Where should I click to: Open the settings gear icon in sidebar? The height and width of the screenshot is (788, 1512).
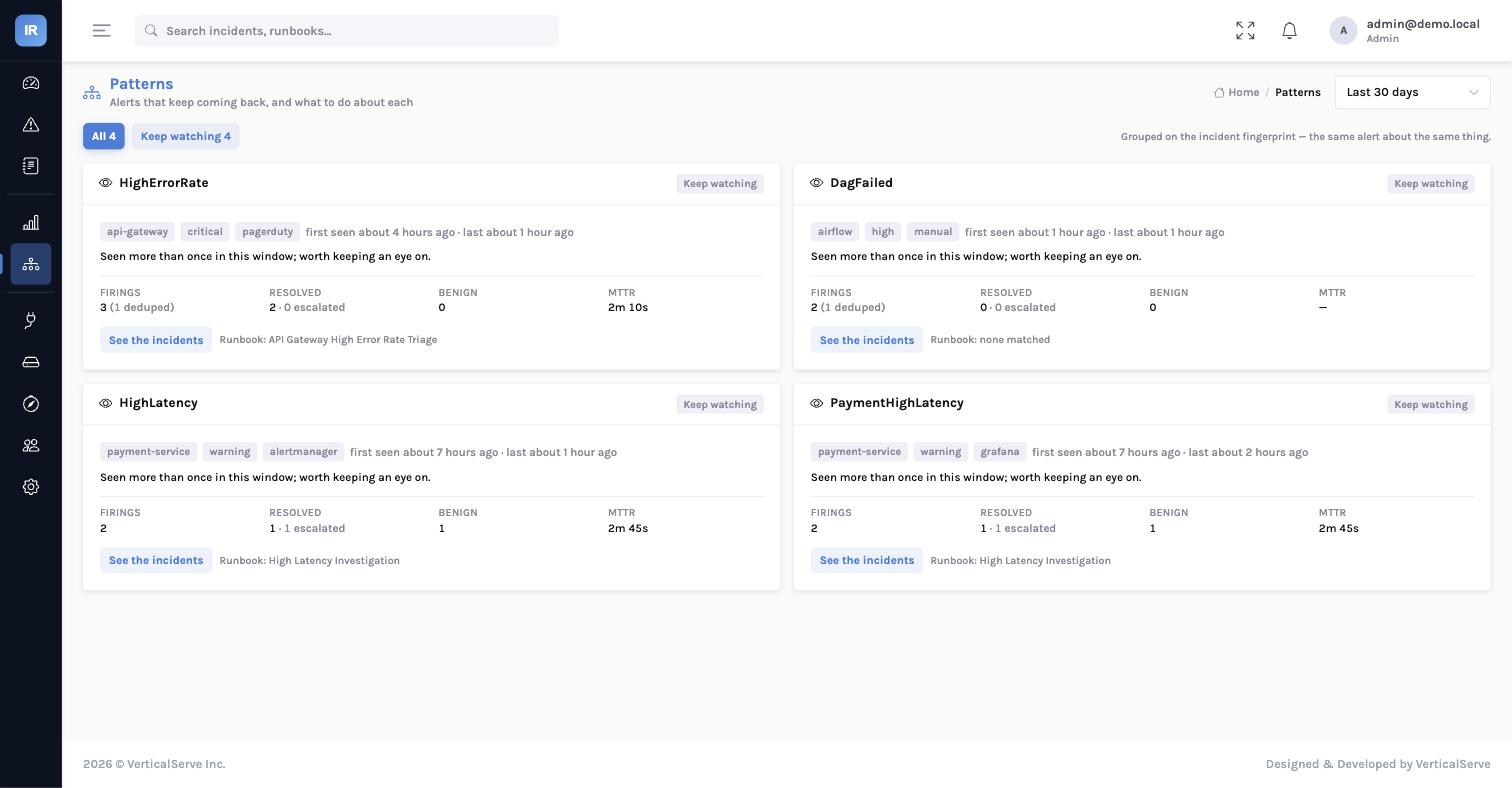click(31, 487)
